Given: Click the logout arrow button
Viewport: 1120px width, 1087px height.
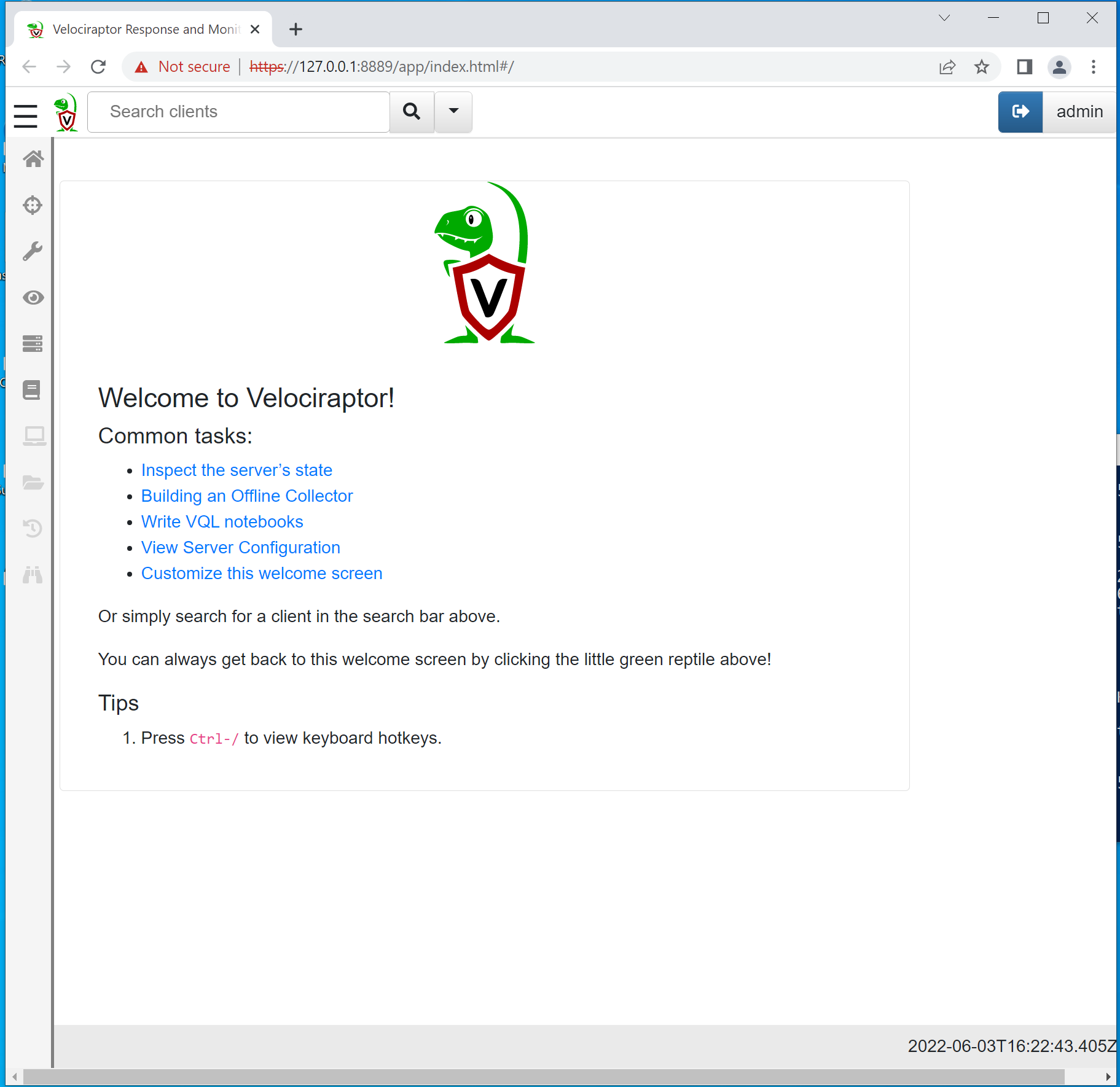Looking at the screenshot, I should pyautogui.click(x=1020, y=112).
